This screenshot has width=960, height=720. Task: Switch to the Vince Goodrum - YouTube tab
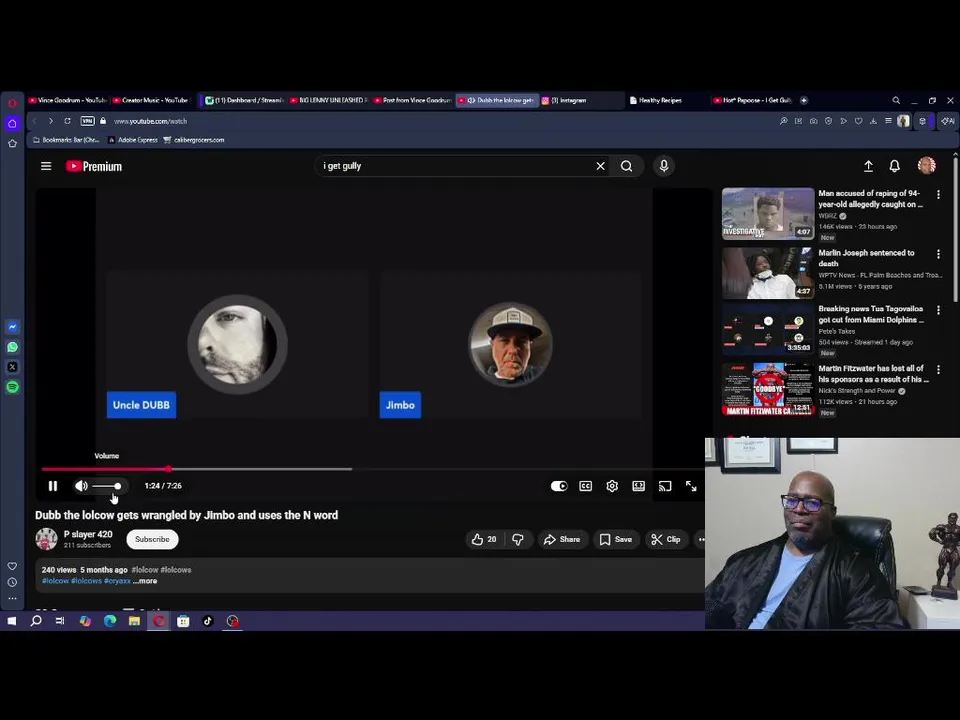pos(67,100)
